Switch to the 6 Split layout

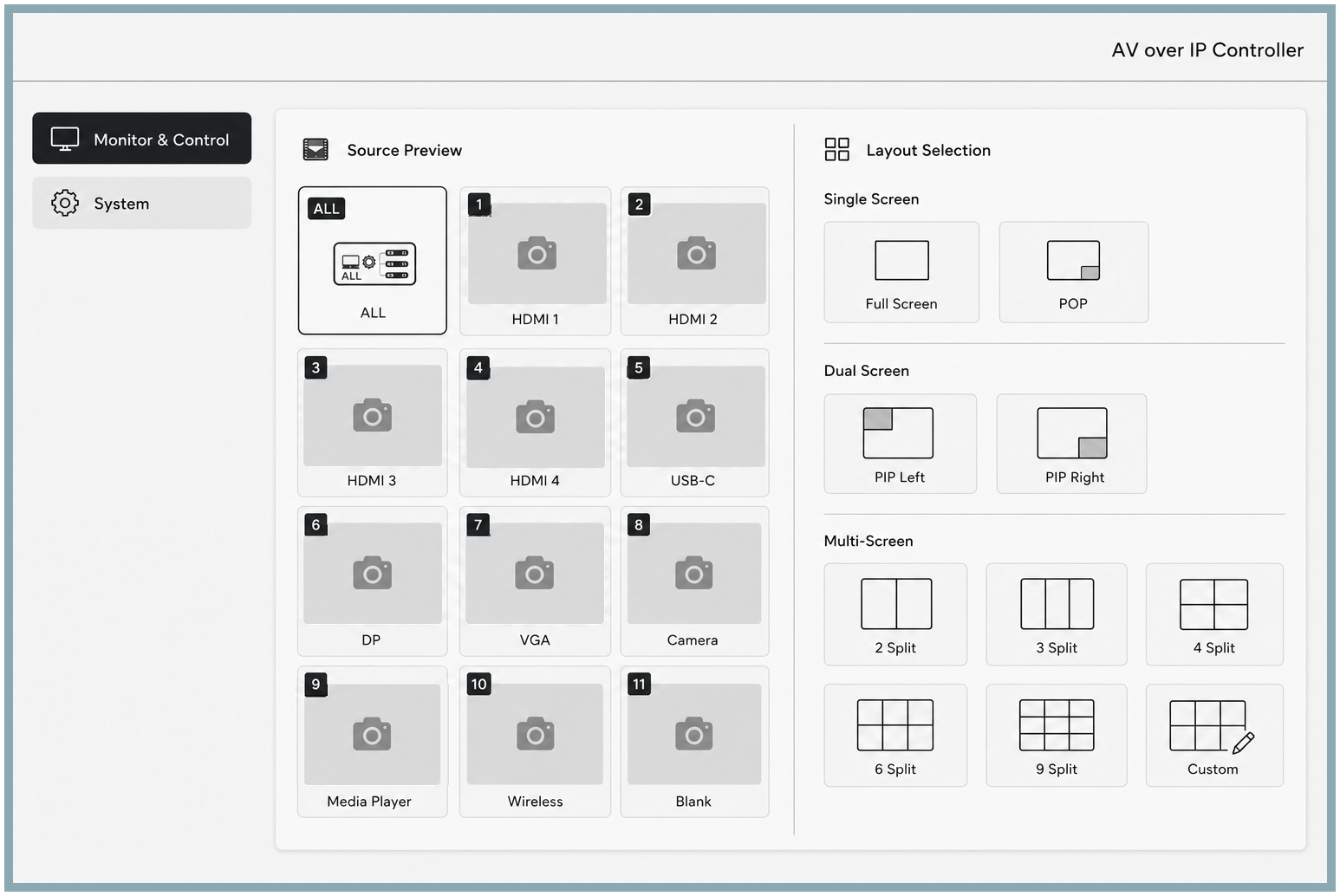tap(895, 736)
